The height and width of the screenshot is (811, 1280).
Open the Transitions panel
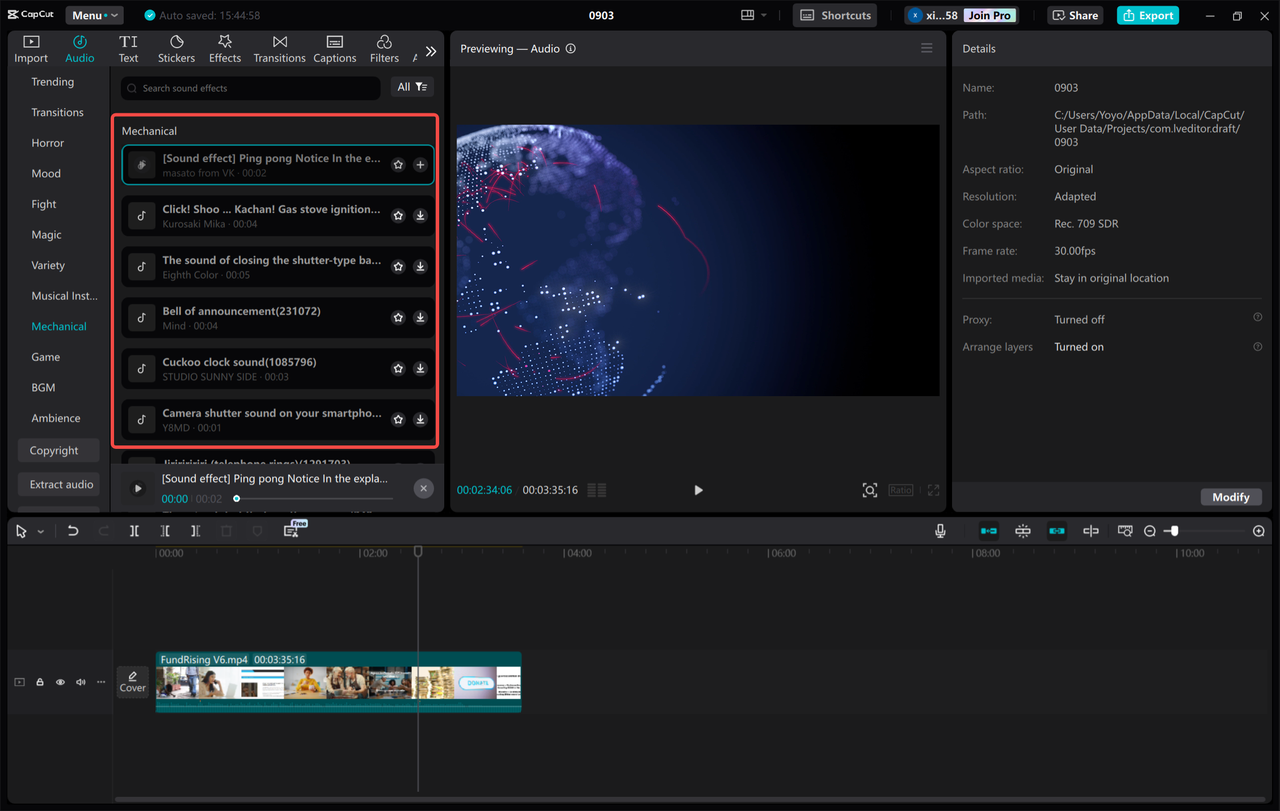coord(279,47)
